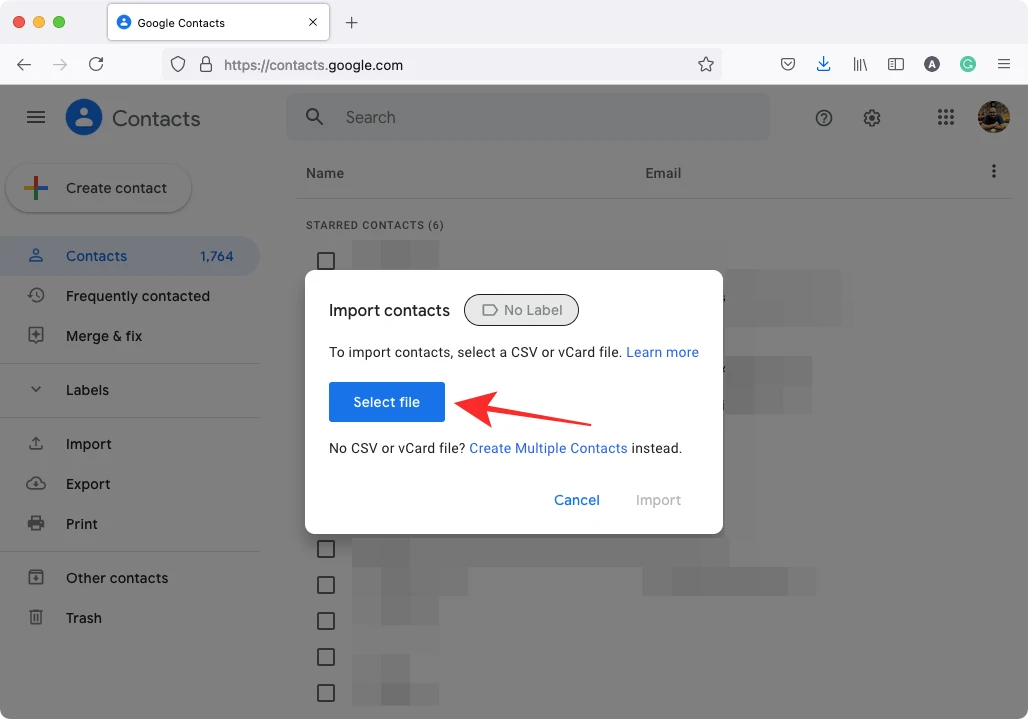Viewport: 1028px width, 719px height.
Task: Click the Import sidebar upload icon
Action: (x=36, y=444)
